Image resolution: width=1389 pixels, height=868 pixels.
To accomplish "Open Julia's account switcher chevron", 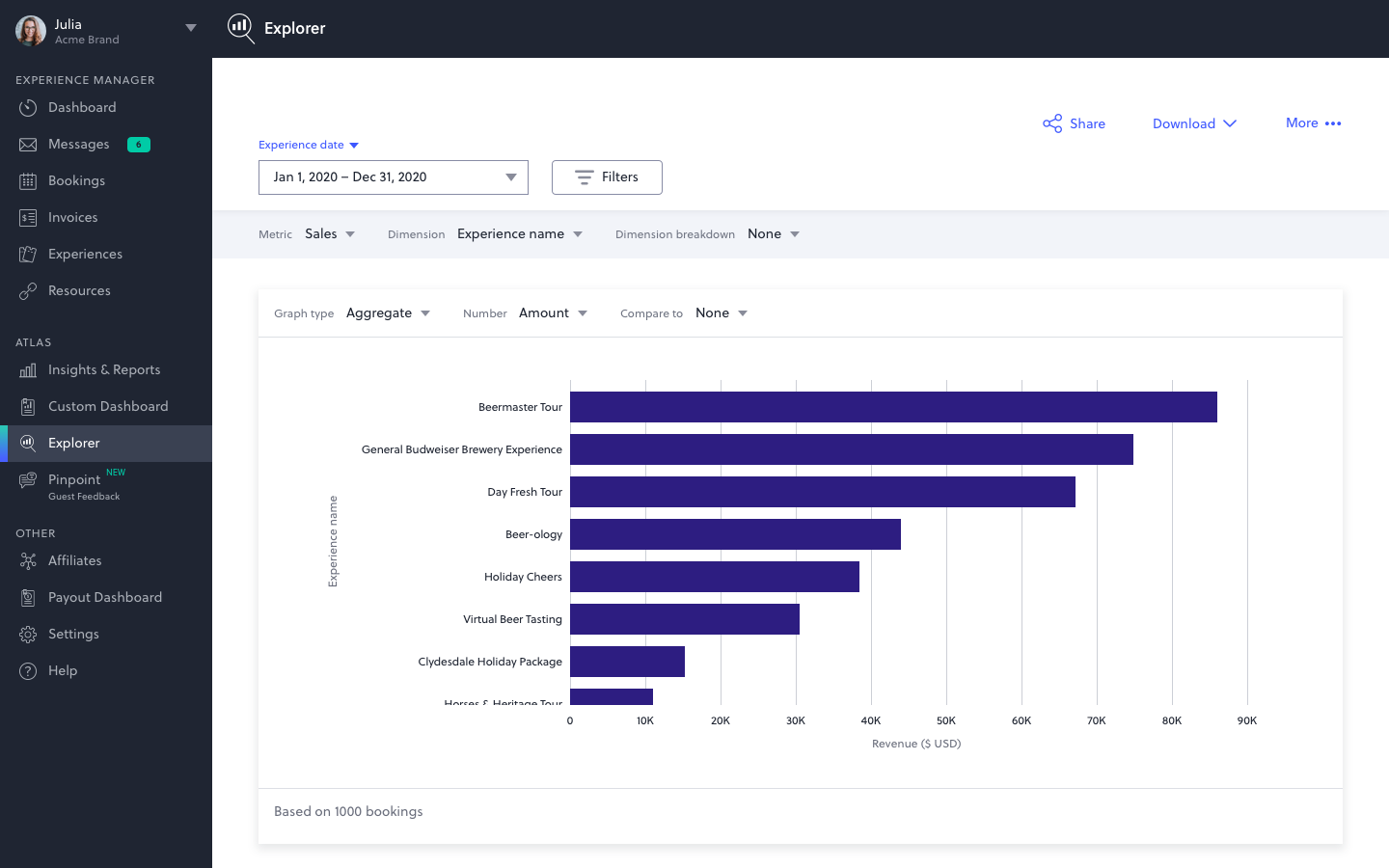I will point(191,27).
